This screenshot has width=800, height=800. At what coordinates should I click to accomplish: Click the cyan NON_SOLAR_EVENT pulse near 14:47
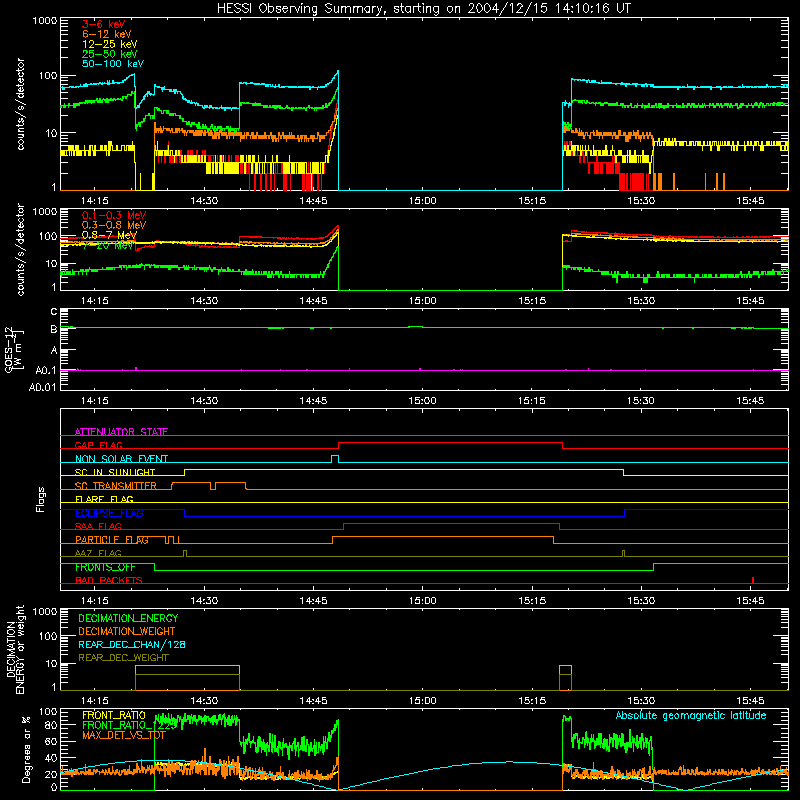[x=335, y=459]
